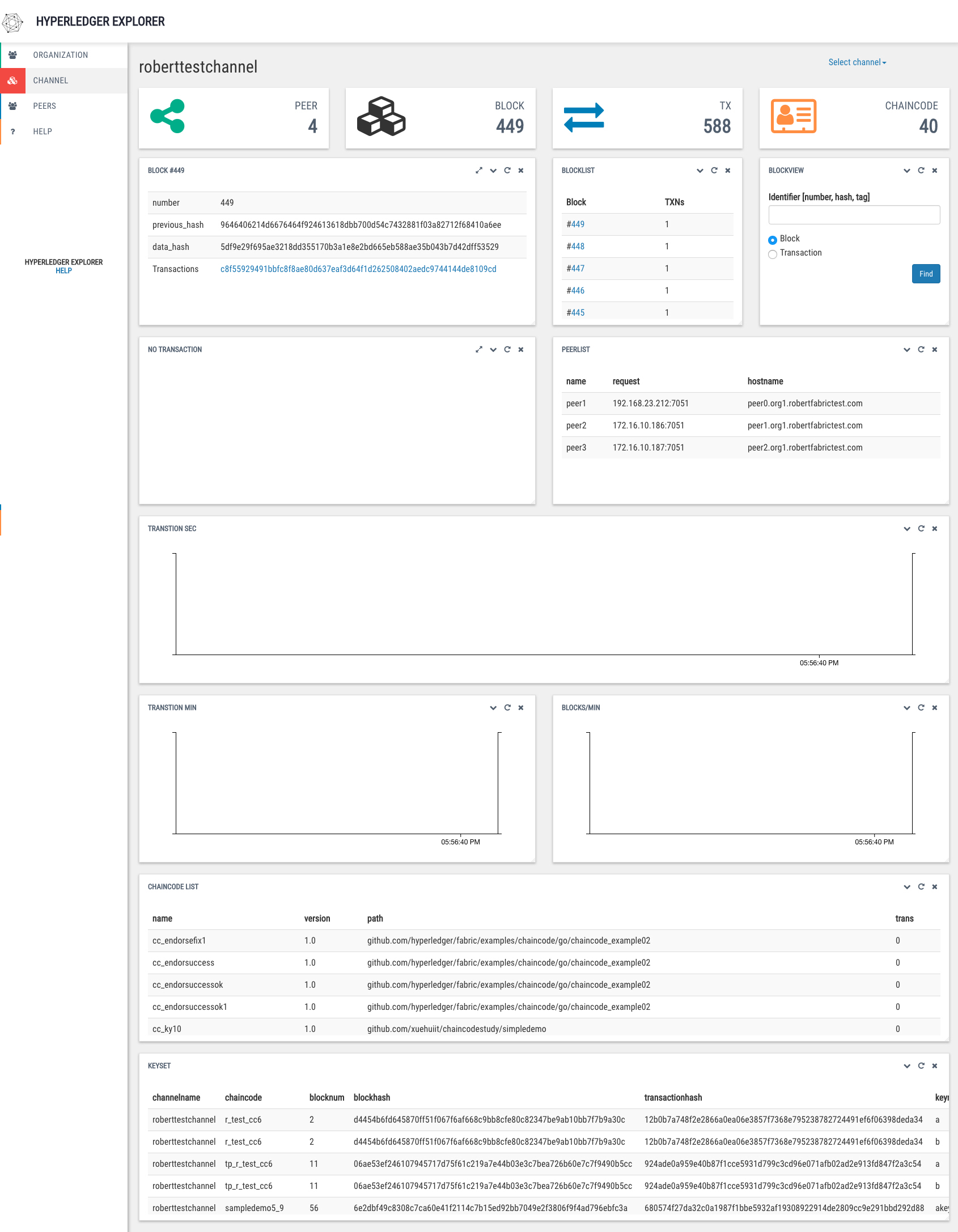Click the green Peer share icon
The height and width of the screenshot is (1232, 958).
(168, 116)
